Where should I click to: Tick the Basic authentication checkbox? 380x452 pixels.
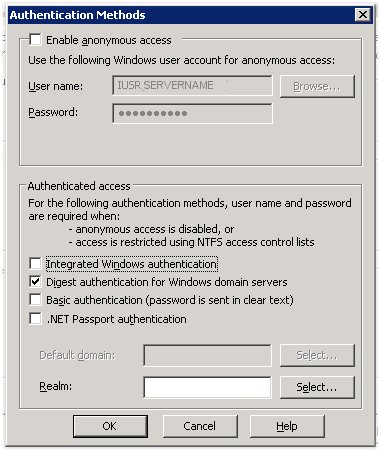(x=35, y=300)
